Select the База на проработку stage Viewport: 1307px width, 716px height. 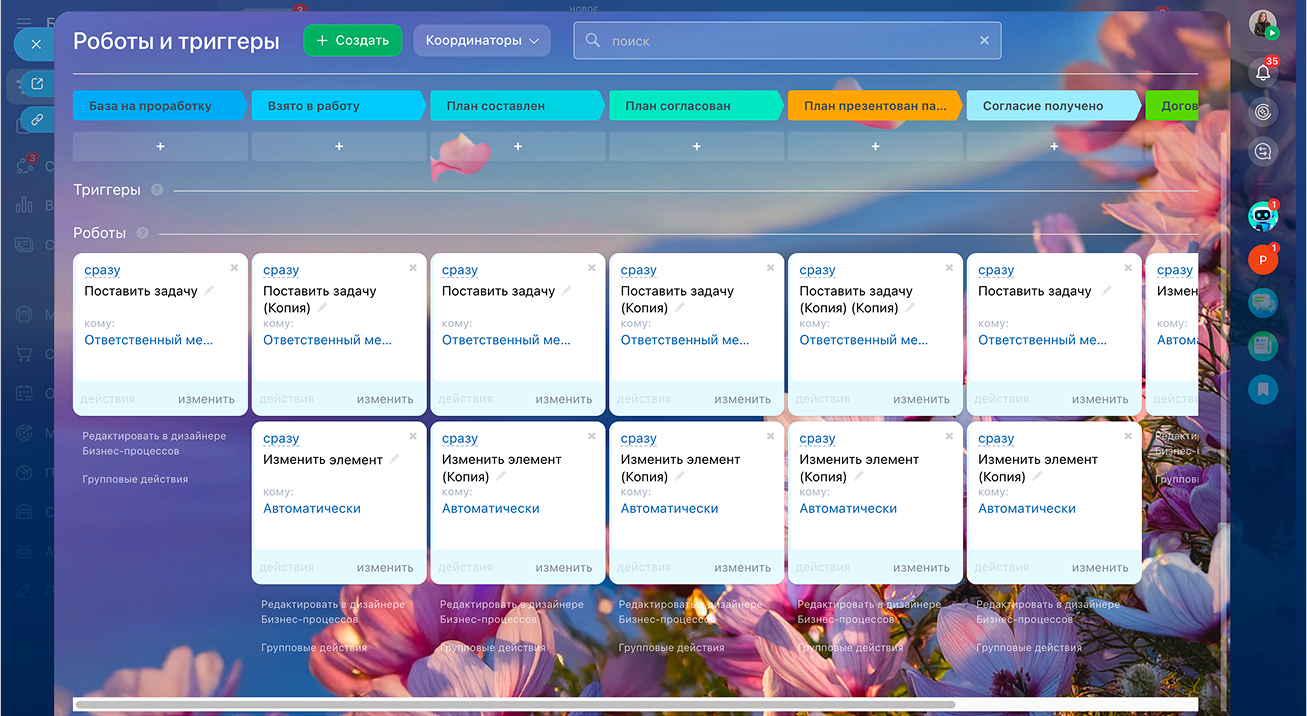(159, 106)
